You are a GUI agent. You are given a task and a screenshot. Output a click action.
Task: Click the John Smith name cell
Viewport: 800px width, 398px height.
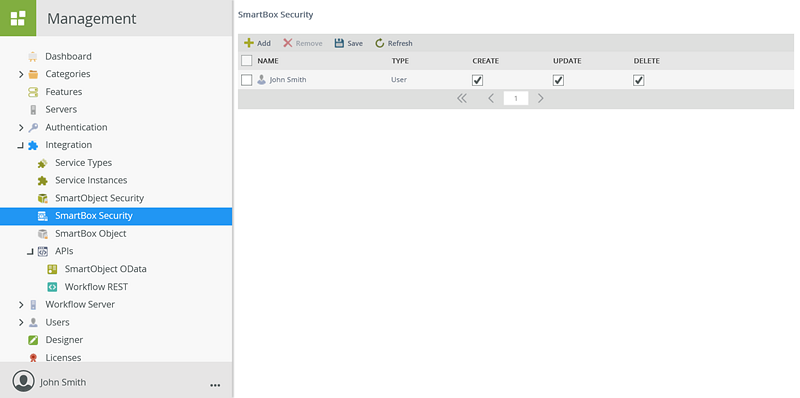(x=288, y=80)
